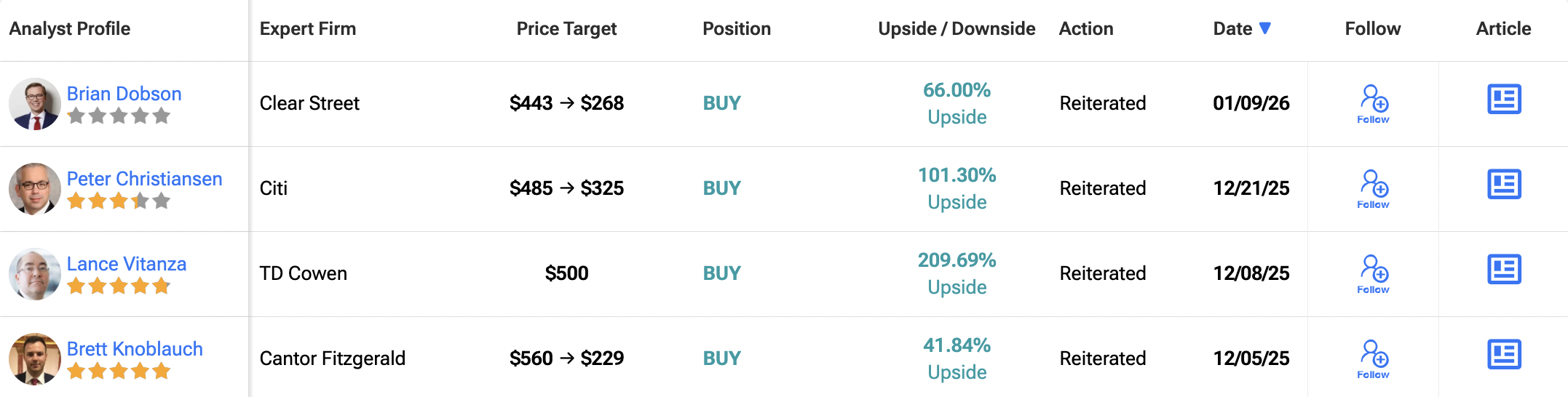Click Peter Christiansen's profile photo
Screen dimensions: 1568x397
(x=34, y=189)
